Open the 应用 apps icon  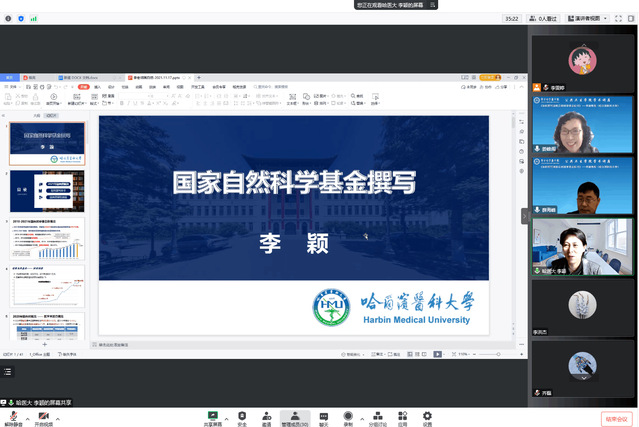tap(402, 414)
